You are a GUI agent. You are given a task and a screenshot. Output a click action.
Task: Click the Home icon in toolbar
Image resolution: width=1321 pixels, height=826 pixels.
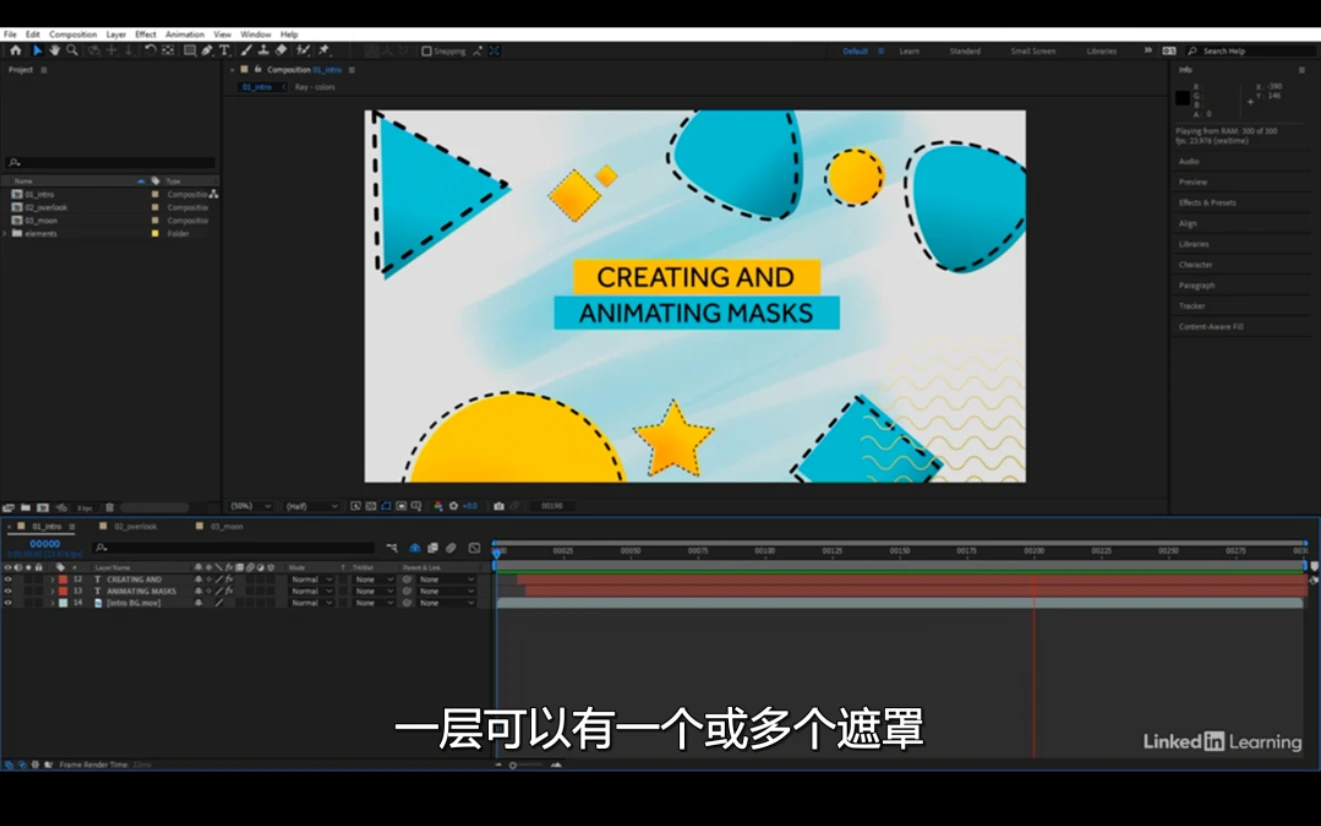15,51
